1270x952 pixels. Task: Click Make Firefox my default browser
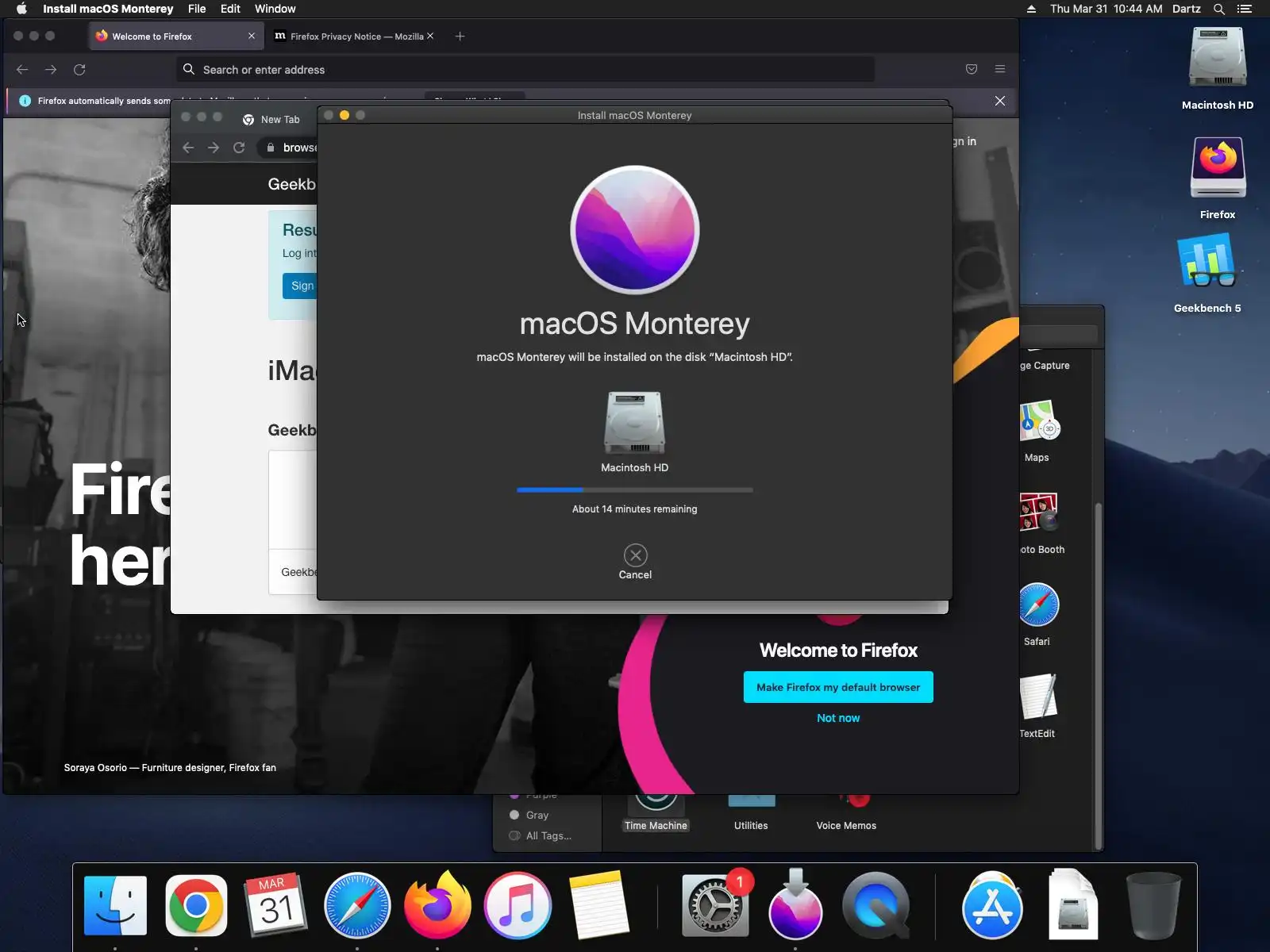click(x=838, y=687)
